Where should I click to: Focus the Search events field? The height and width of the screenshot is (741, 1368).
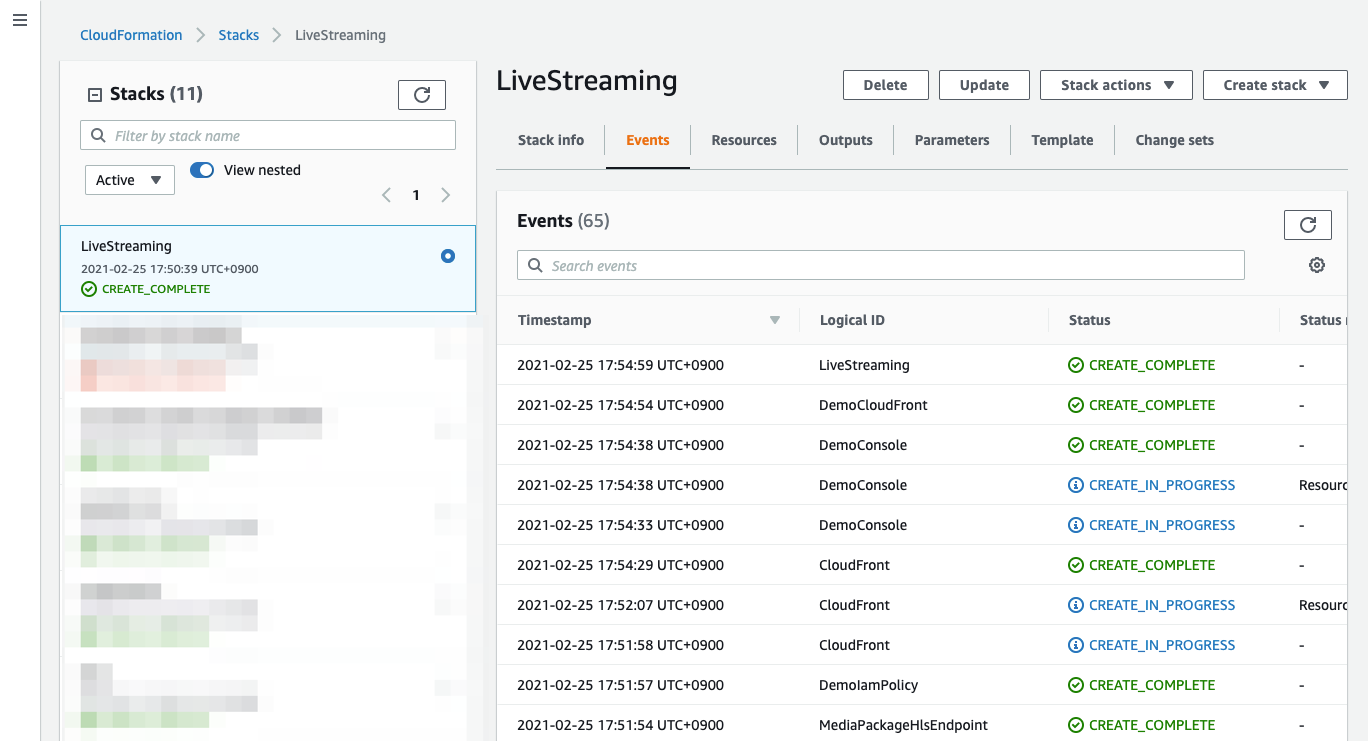881,265
